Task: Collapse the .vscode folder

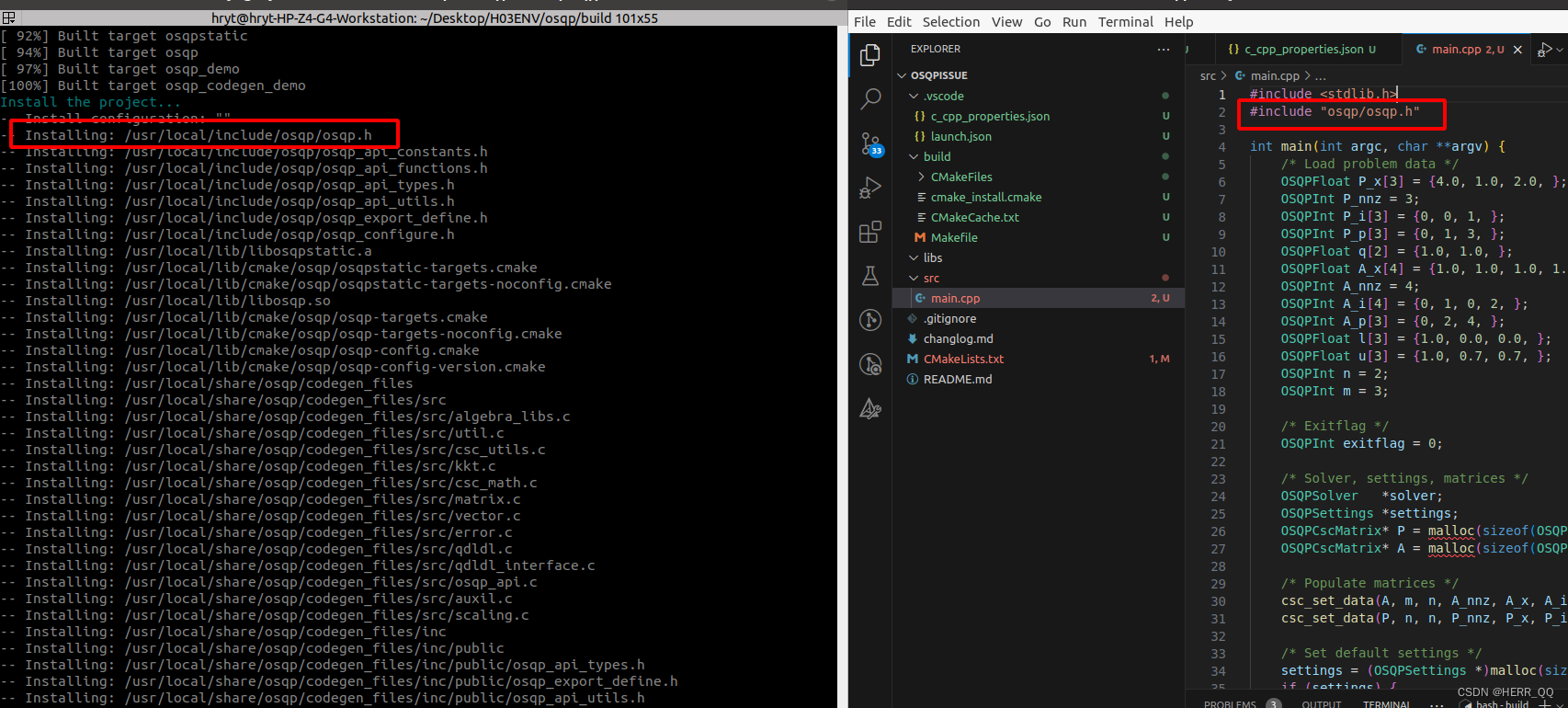Action: 1039,96
